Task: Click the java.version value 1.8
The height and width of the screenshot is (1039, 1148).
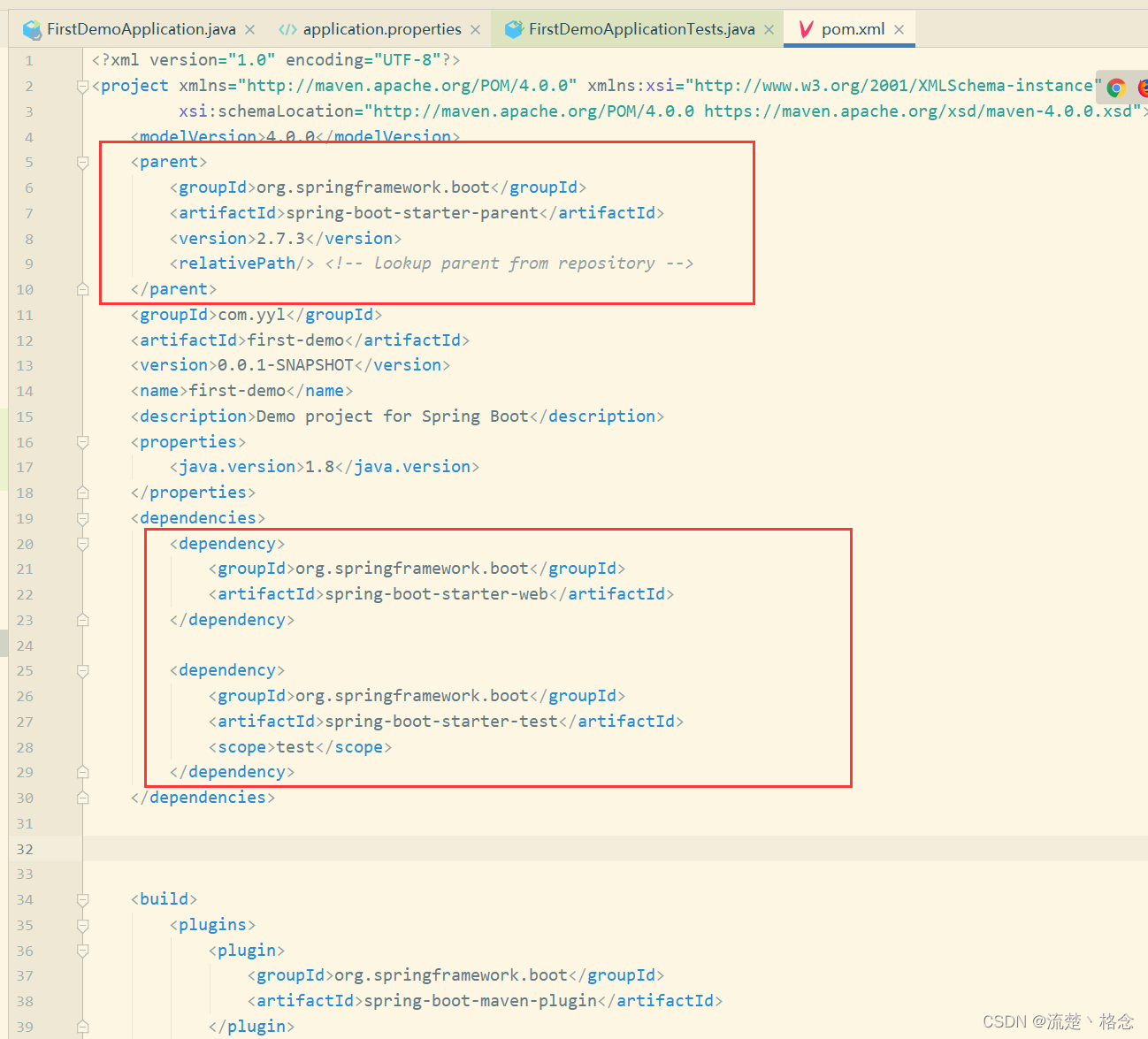Action: click(320, 467)
